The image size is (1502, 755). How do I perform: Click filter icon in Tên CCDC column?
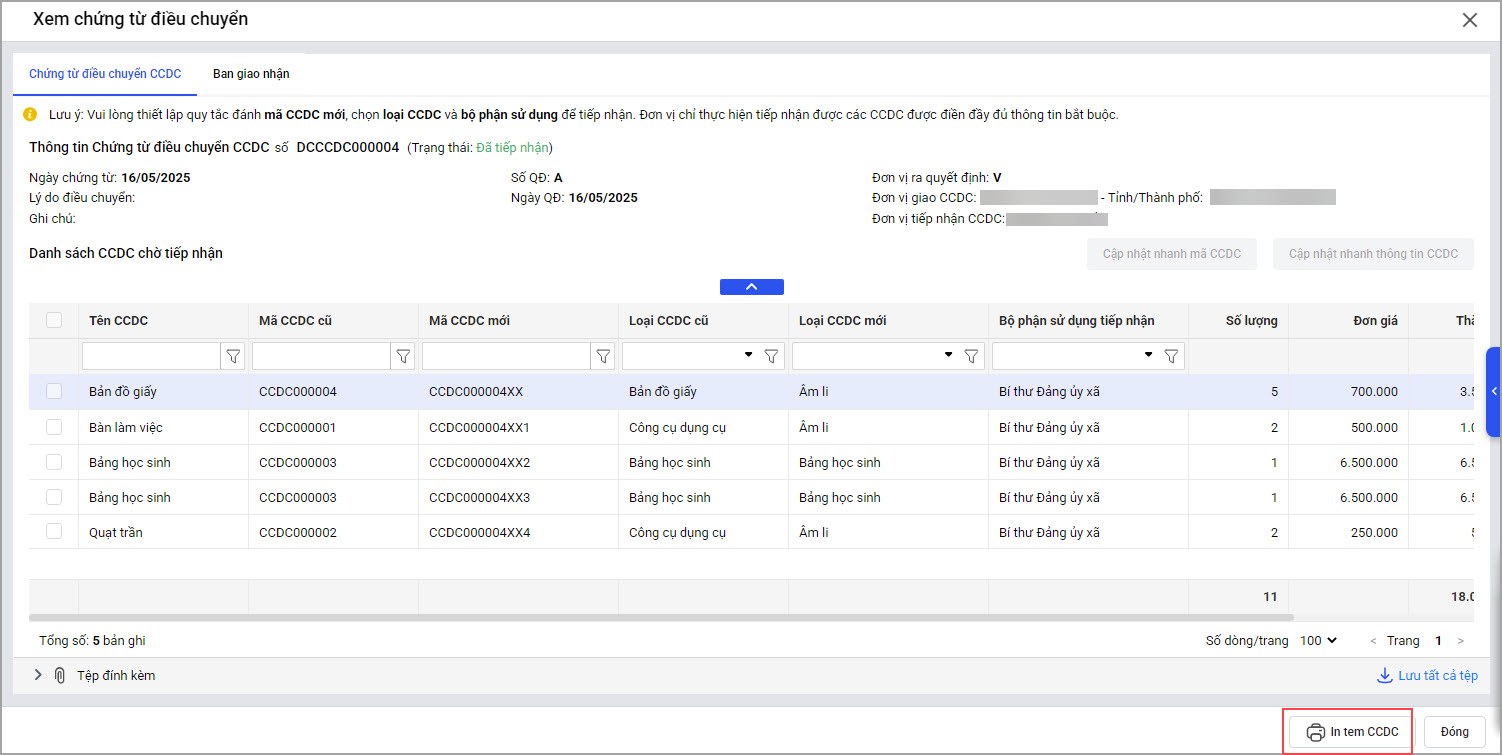pyautogui.click(x=233, y=356)
